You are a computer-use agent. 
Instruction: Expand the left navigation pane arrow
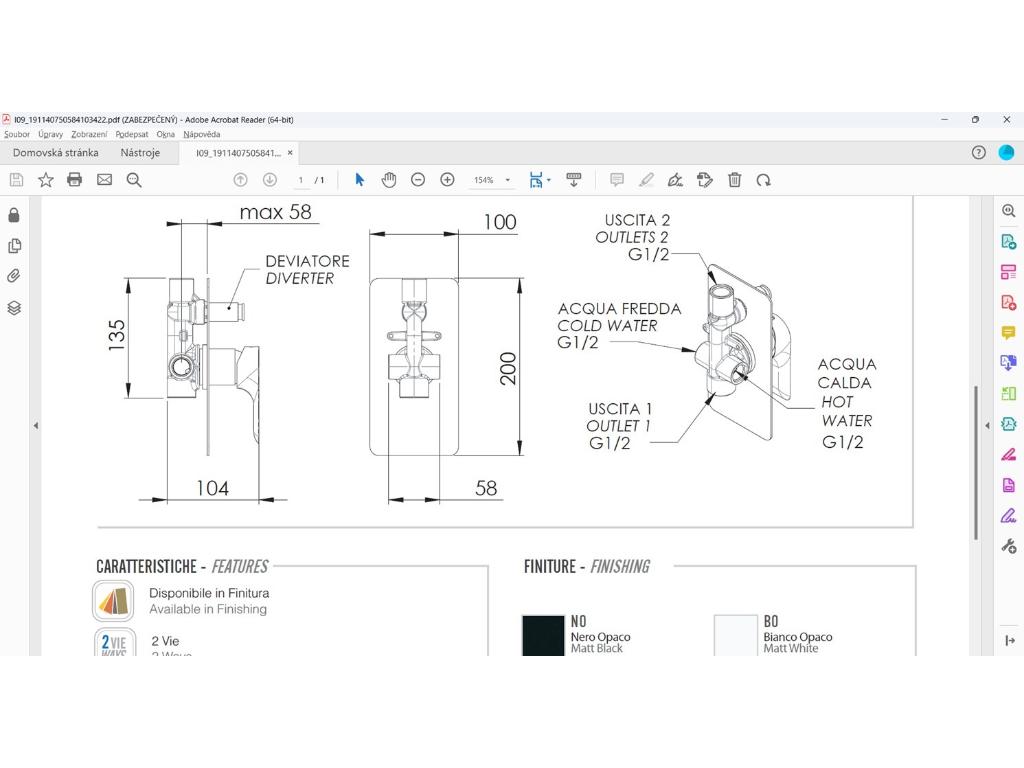pyautogui.click(x=36, y=426)
